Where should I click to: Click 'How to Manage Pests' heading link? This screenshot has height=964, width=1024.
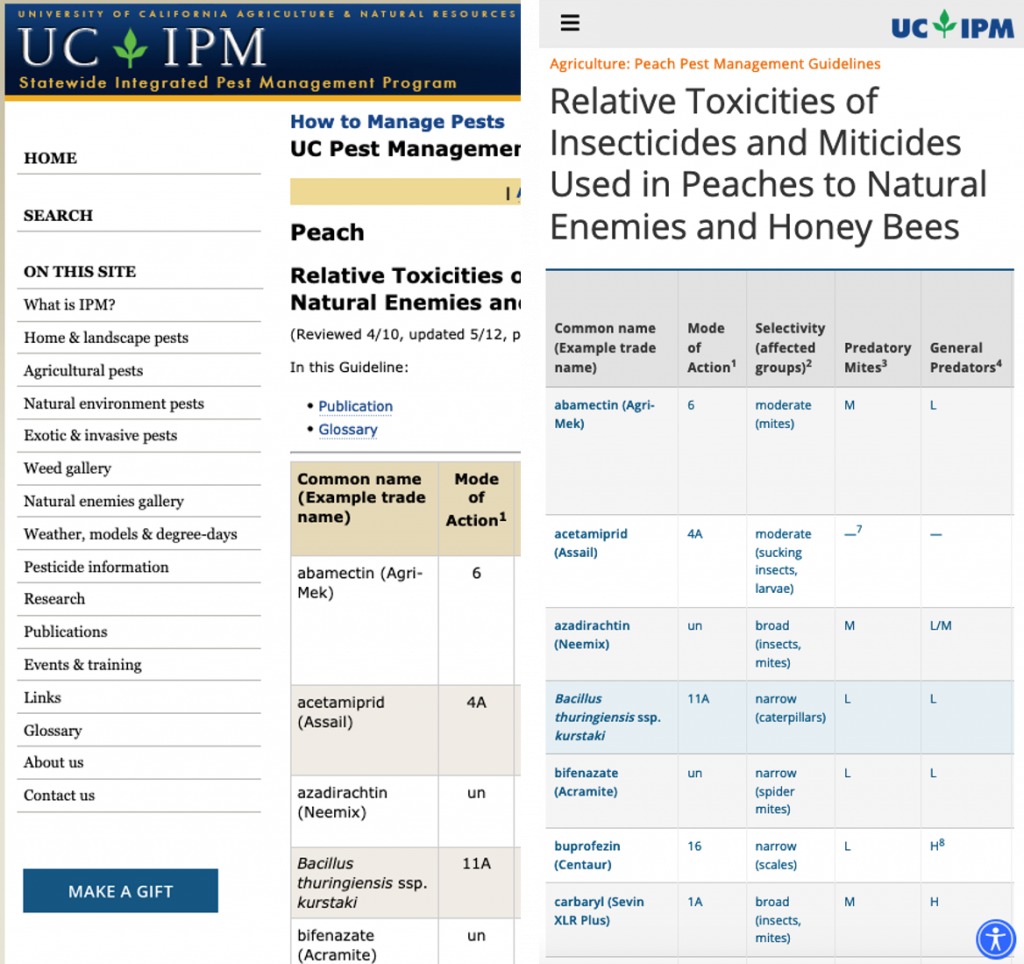click(x=397, y=122)
